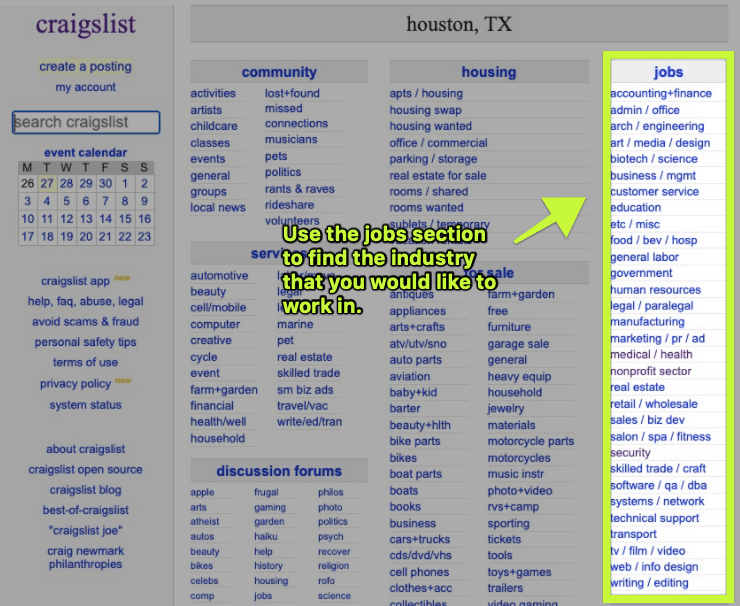Open health/well services link

coord(218,422)
